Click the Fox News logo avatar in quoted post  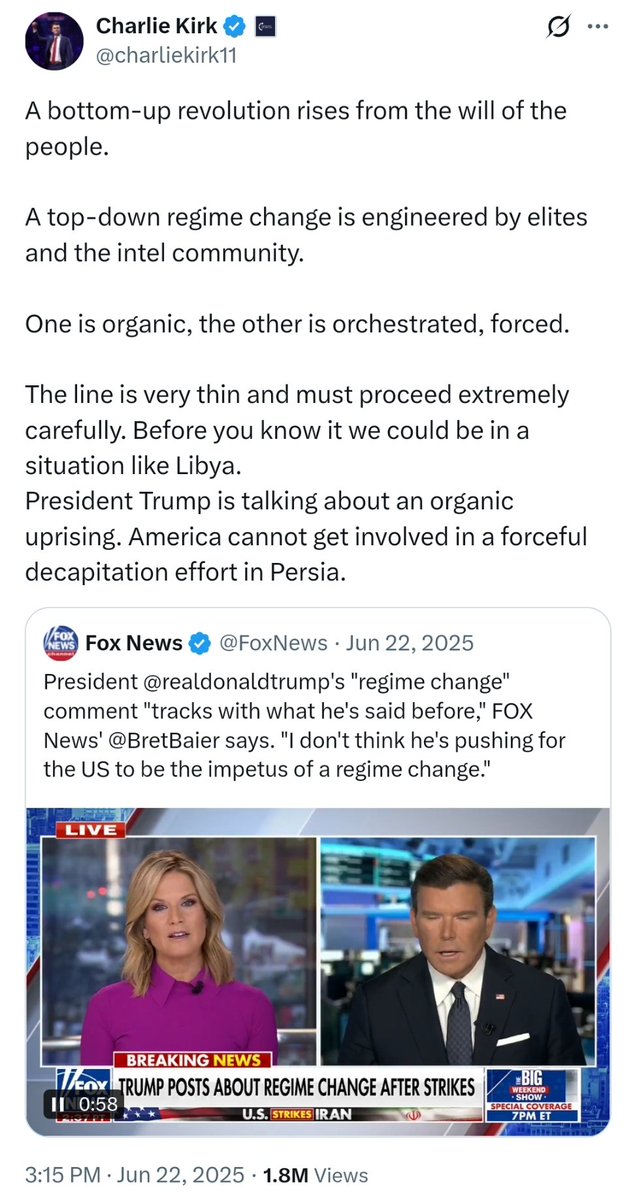point(60,642)
